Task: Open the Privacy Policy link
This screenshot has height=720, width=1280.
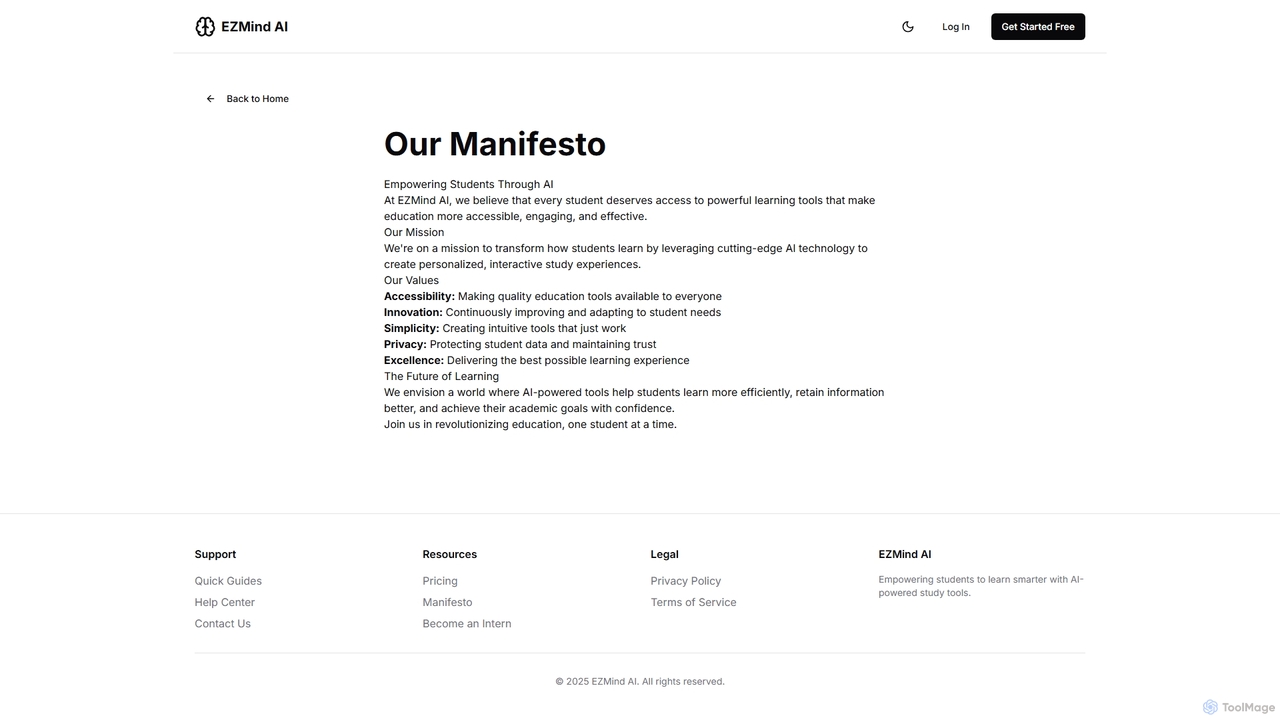Action: tap(686, 581)
